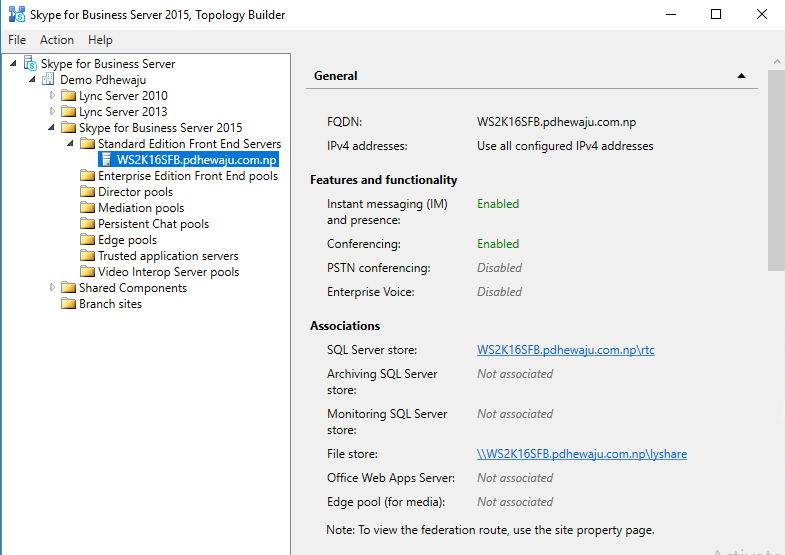This screenshot has width=785, height=555.
Task: Click the scrollbar up arrow in details pane
Action: pyautogui.click(x=776, y=62)
